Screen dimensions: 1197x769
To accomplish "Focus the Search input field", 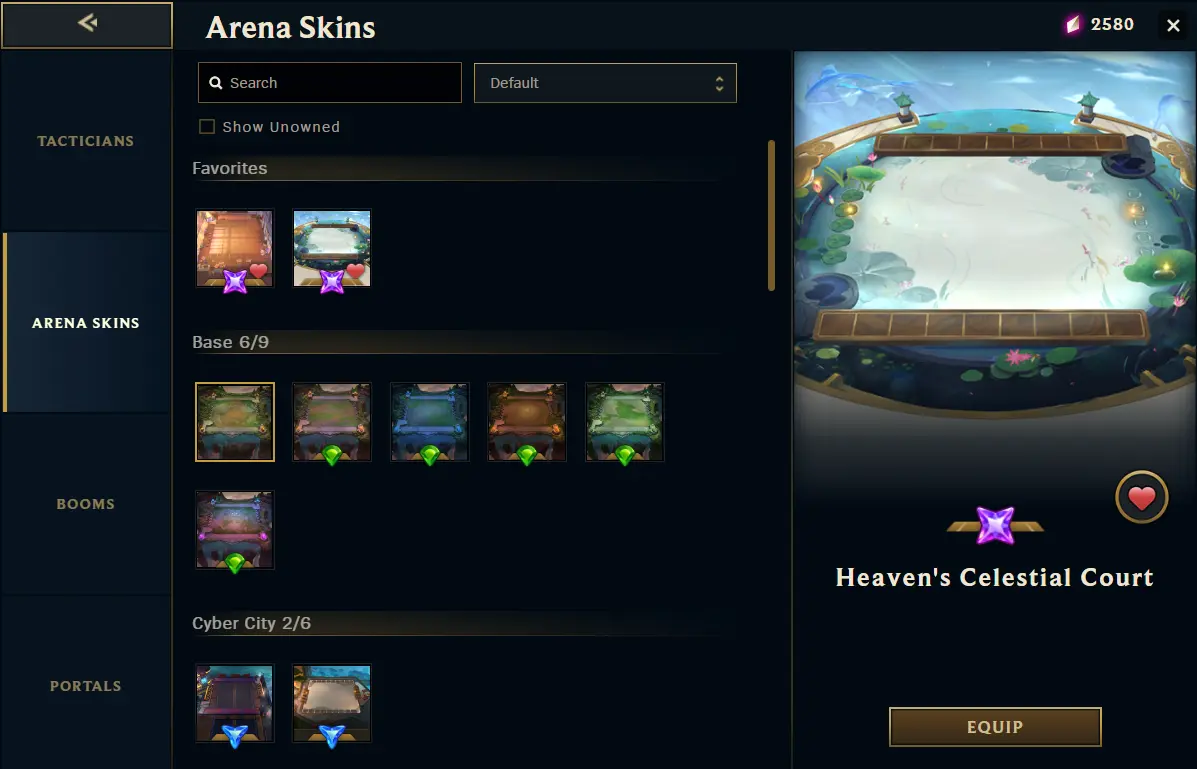I will 330,82.
